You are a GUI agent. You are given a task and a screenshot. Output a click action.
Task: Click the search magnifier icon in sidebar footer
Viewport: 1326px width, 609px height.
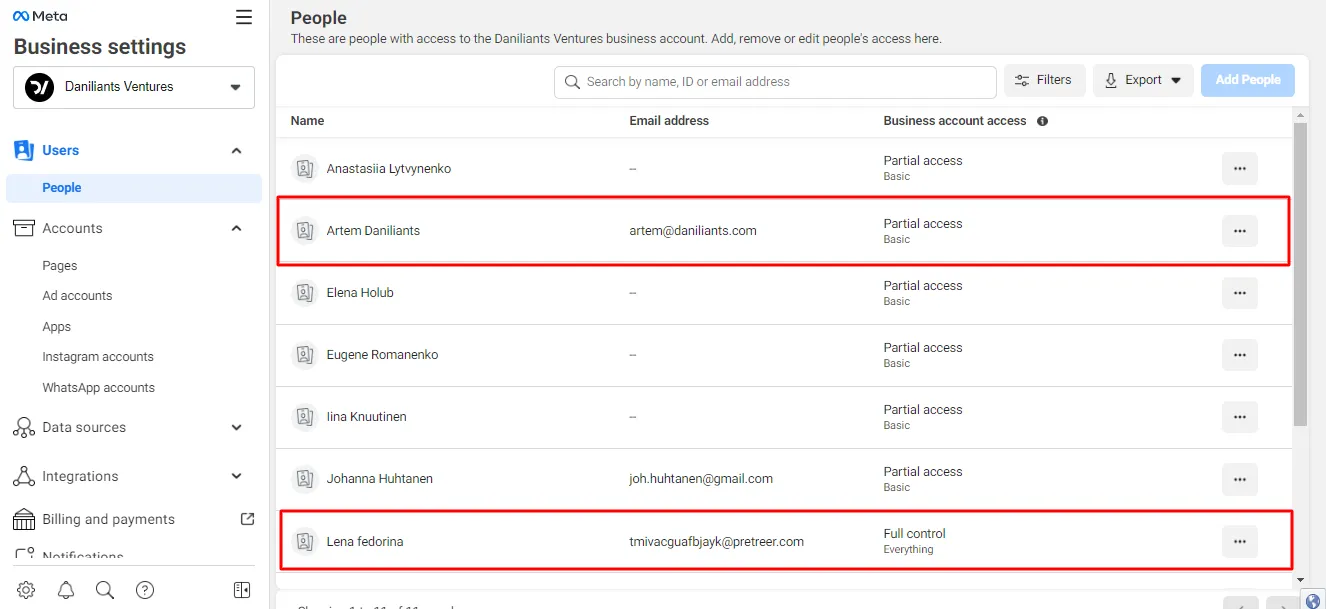click(105, 590)
